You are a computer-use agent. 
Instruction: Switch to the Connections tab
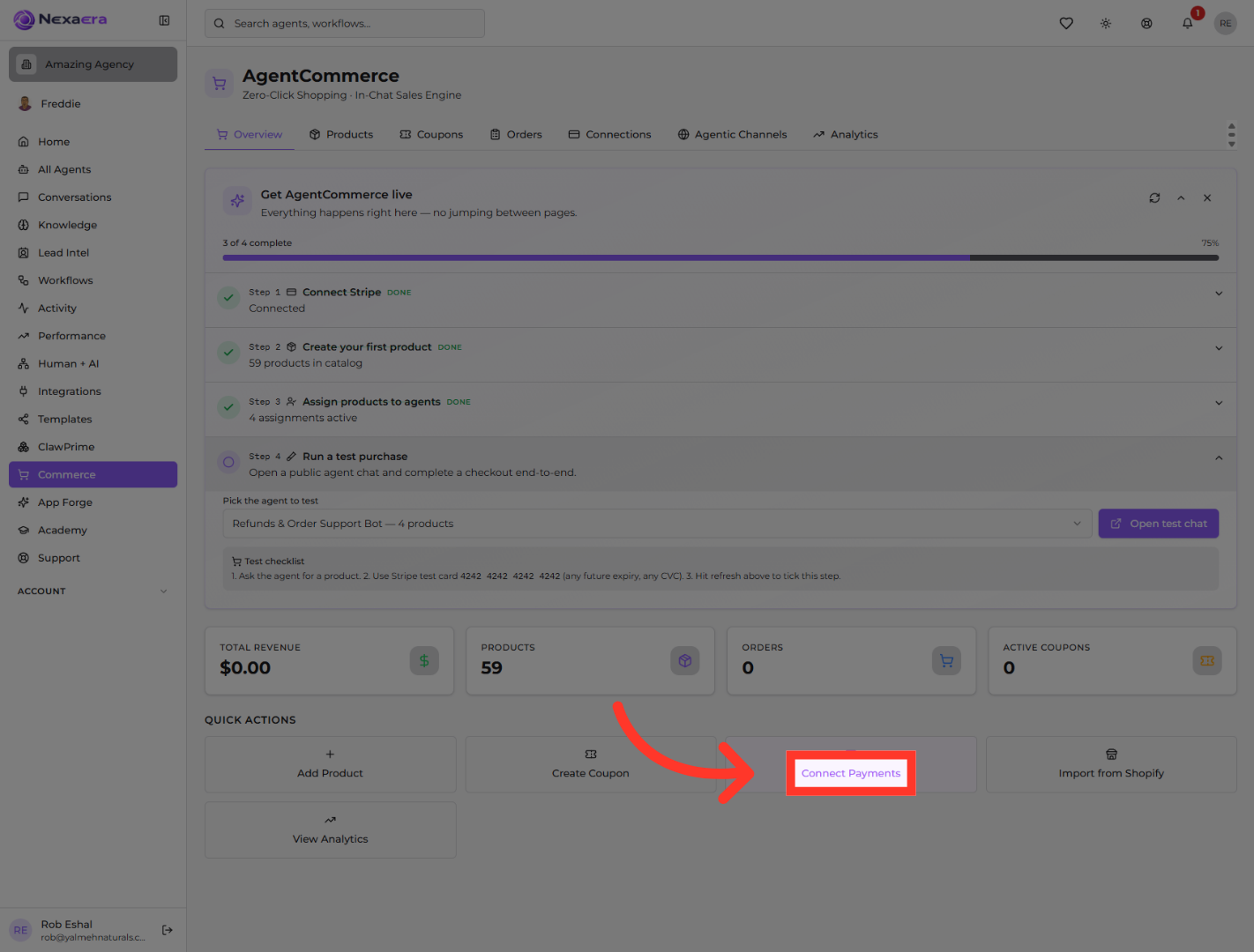610,135
